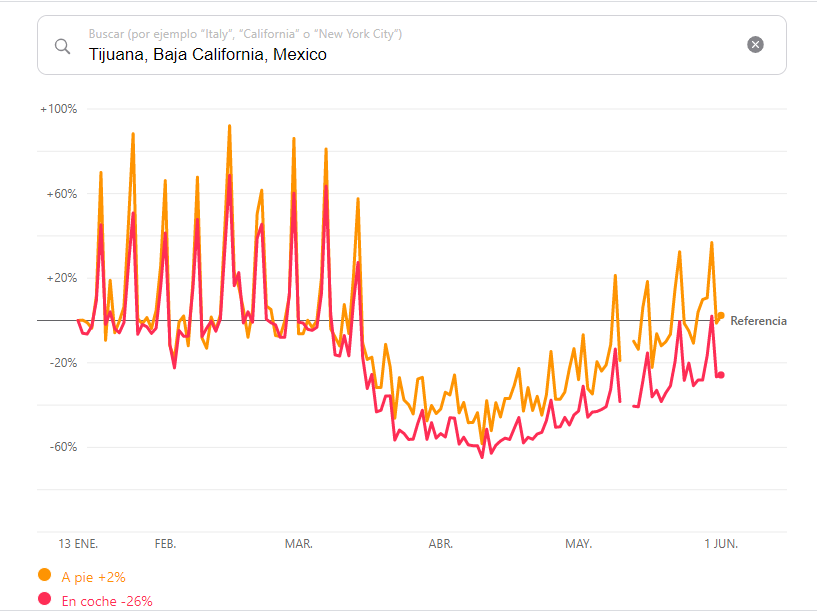Clear the Tijuana search text
The width and height of the screenshot is (817, 613).
(x=756, y=44)
